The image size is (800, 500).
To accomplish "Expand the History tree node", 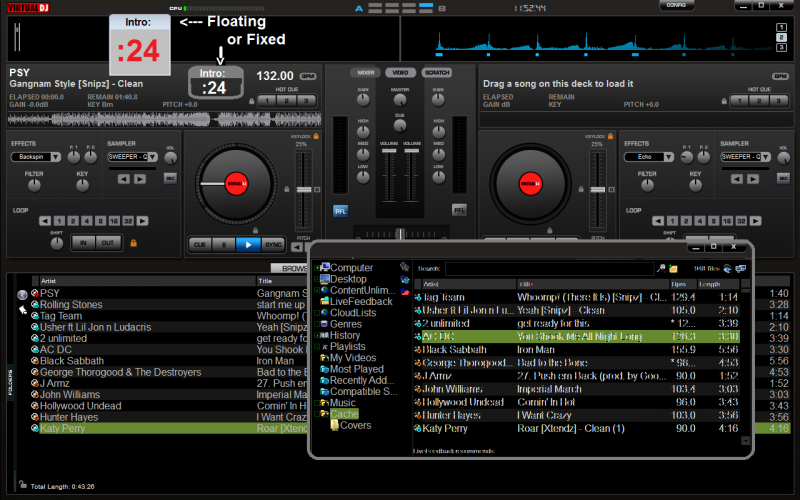I will point(317,335).
